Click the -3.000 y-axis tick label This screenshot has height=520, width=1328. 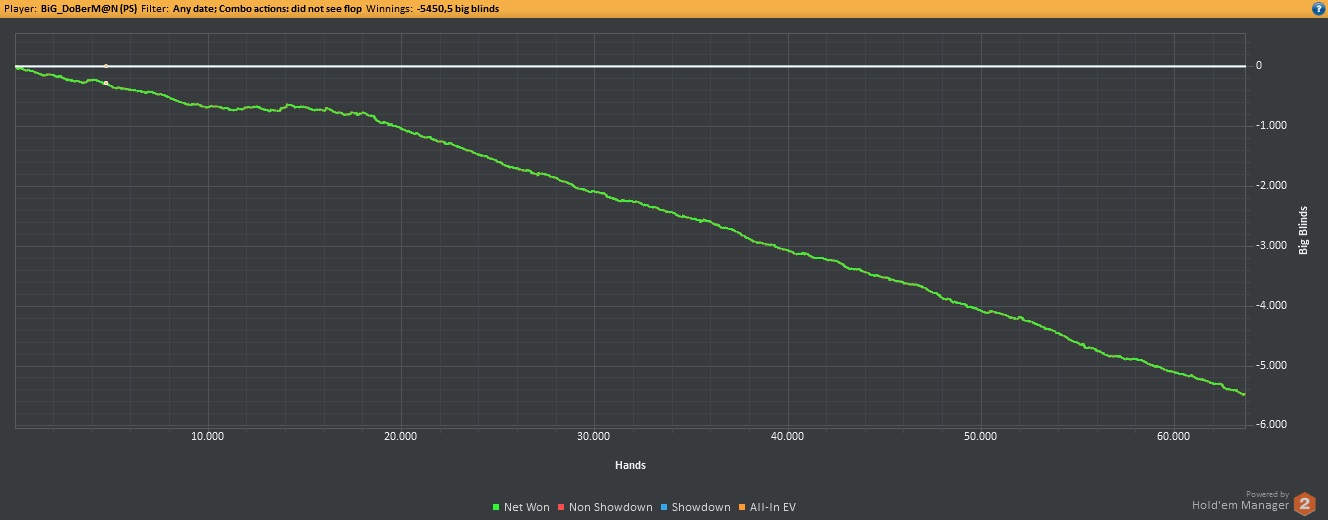[1273, 245]
